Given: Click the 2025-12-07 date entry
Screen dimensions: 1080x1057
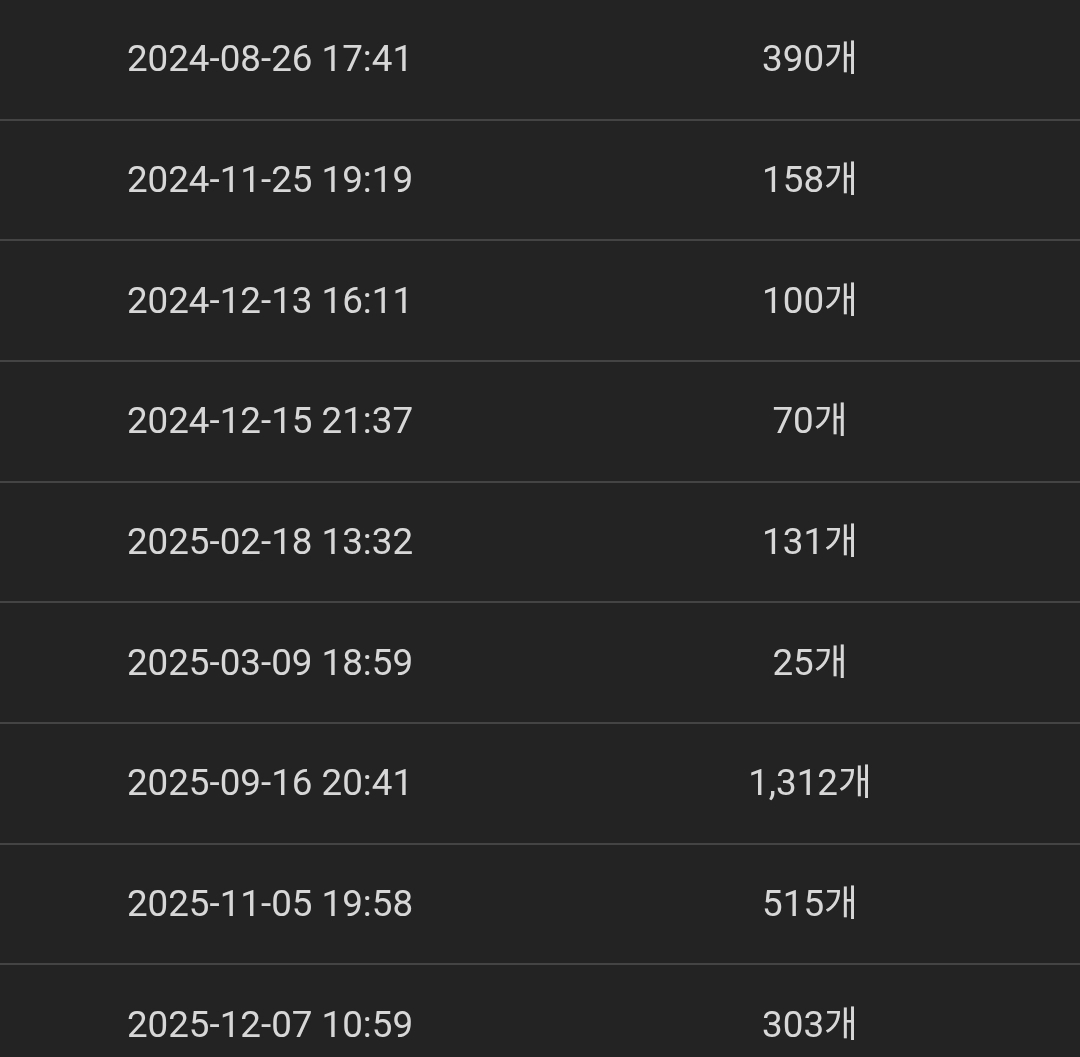Looking at the screenshot, I should [269, 1025].
